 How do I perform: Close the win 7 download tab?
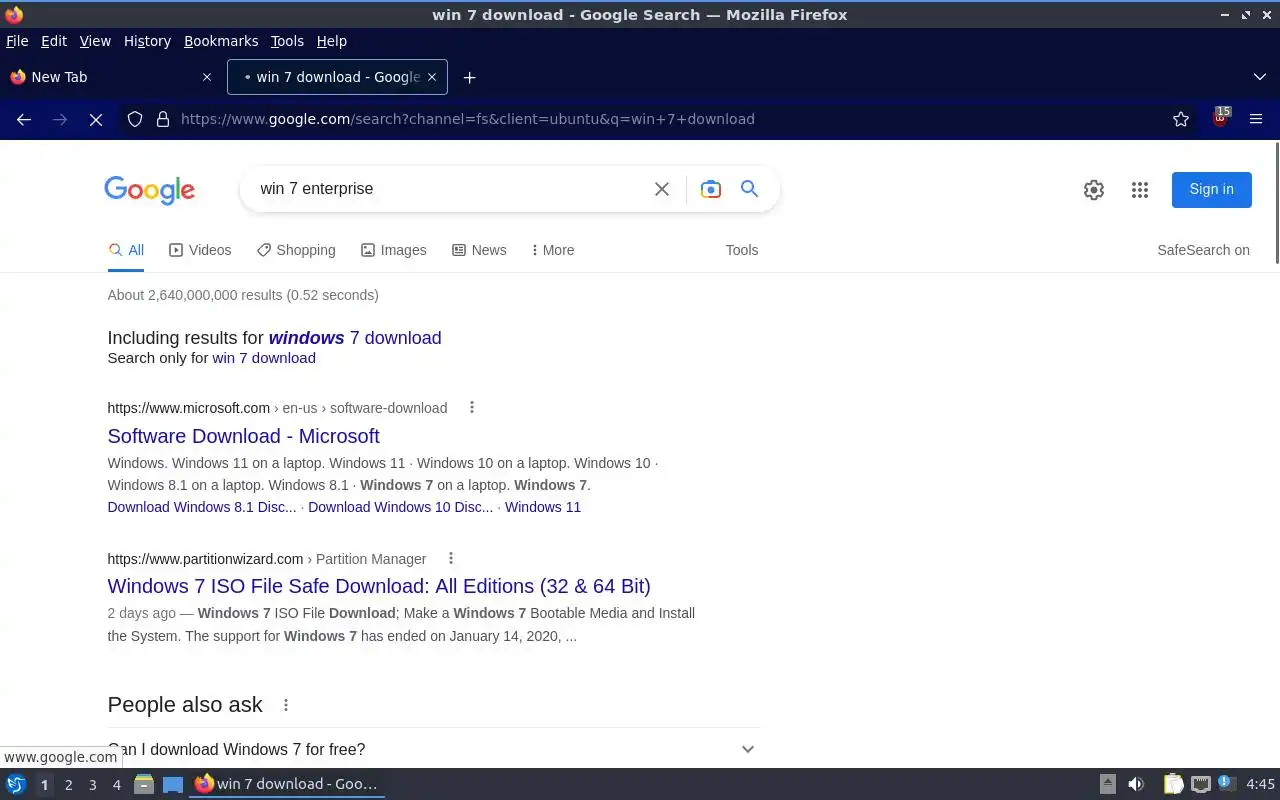tap(432, 77)
